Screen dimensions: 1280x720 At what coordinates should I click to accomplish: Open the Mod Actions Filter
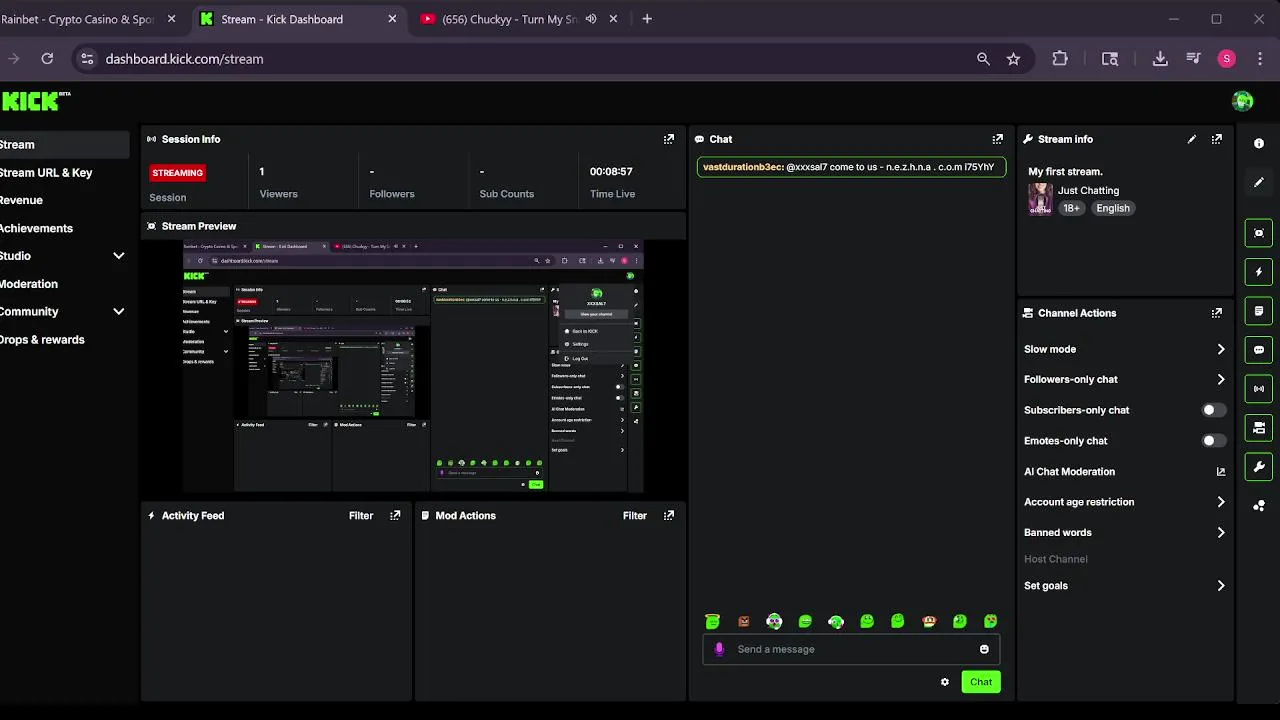(x=635, y=516)
